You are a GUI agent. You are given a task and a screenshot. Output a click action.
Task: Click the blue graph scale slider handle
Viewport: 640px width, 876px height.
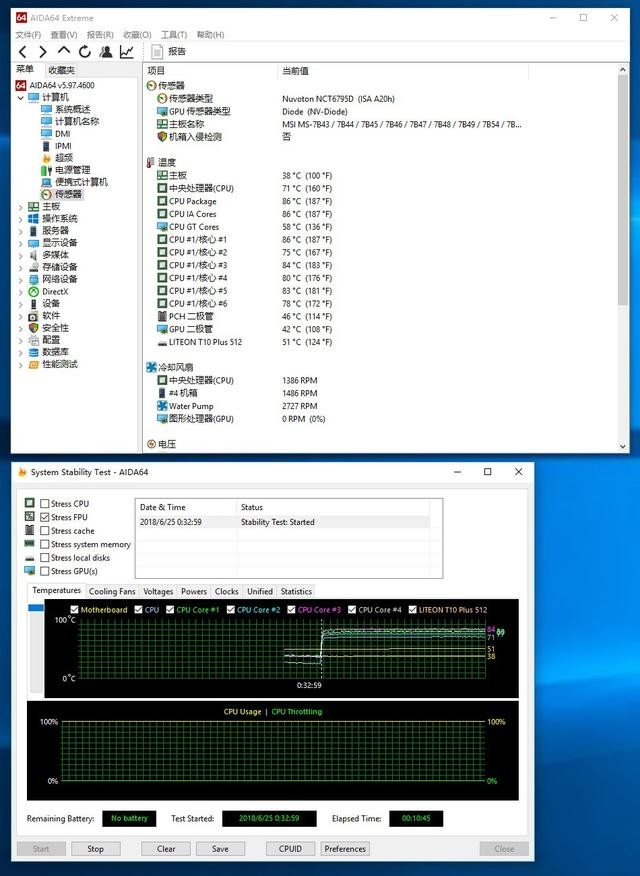pyautogui.click(x=36, y=608)
